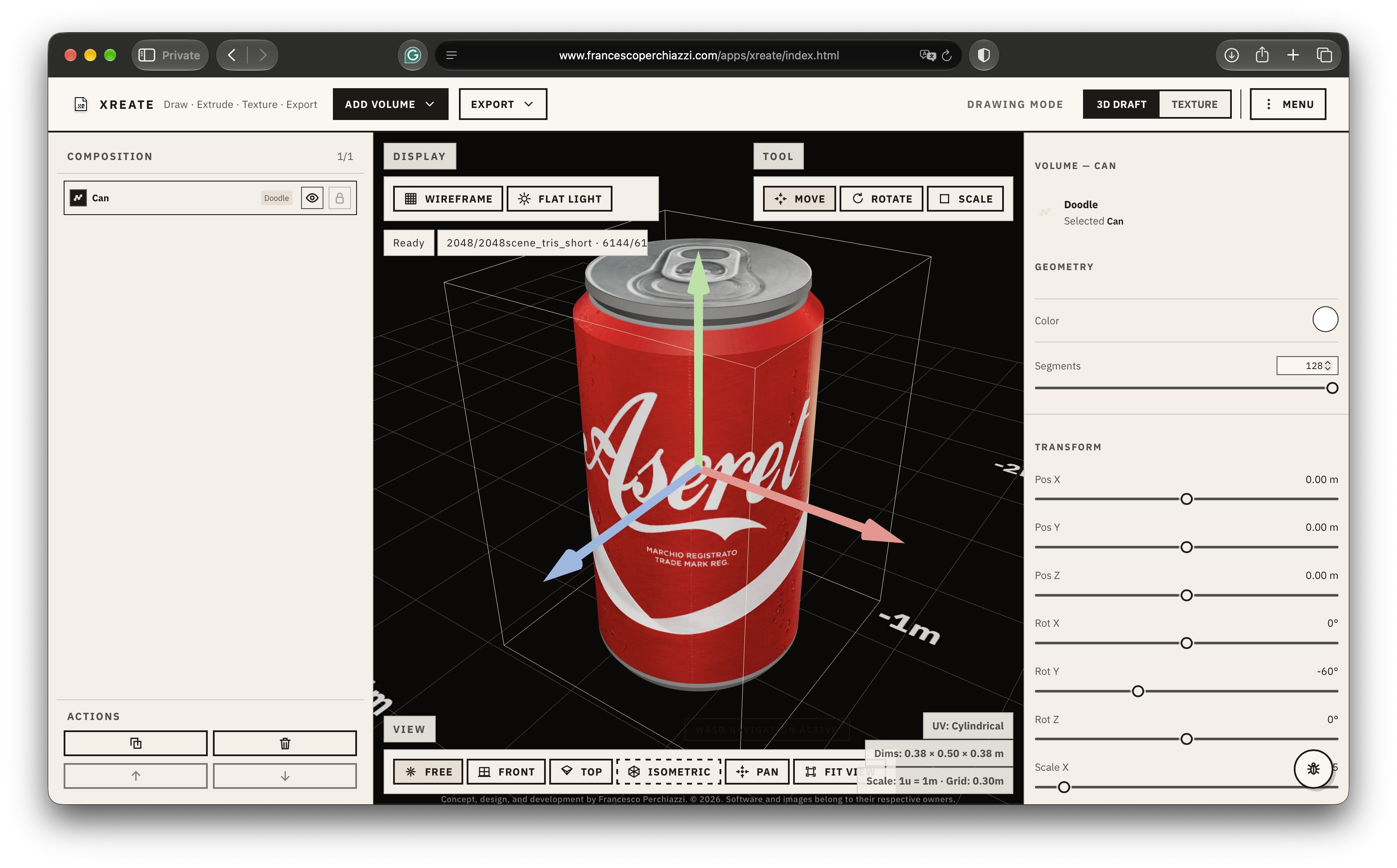Click the Ready status badge
Image resolution: width=1397 pixels, height=868 pixels.
click(409, 243)
